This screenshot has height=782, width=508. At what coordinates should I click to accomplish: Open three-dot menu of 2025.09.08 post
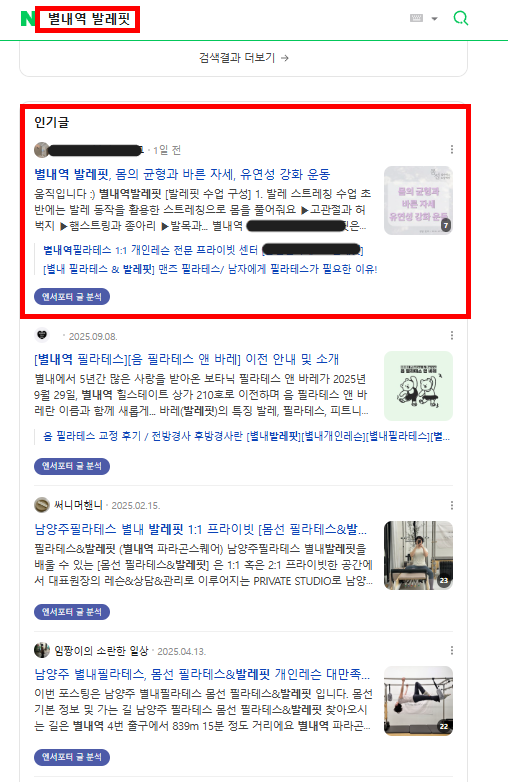[x=452, y=336]
